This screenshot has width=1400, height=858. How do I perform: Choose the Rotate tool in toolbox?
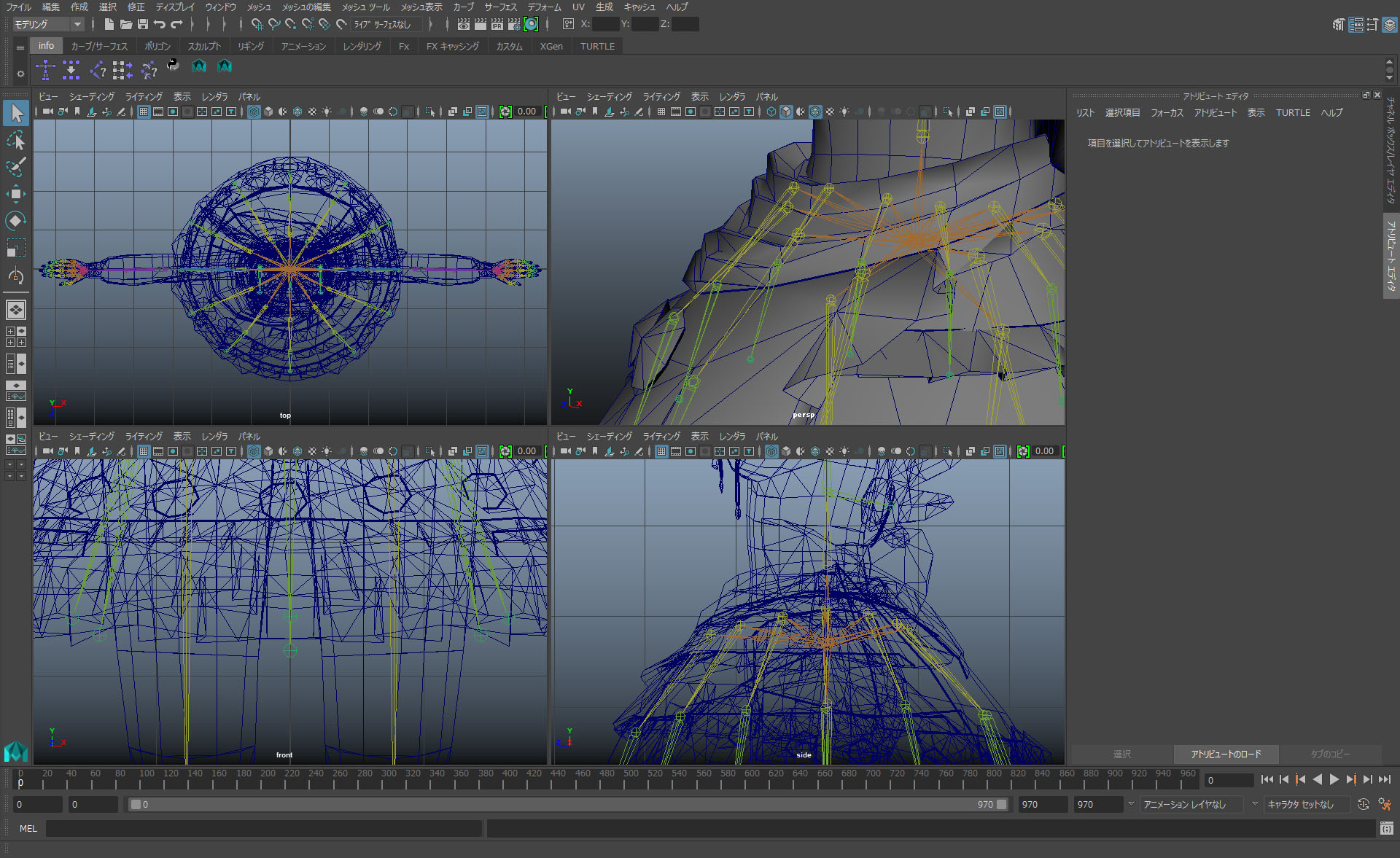coord(16,221)
